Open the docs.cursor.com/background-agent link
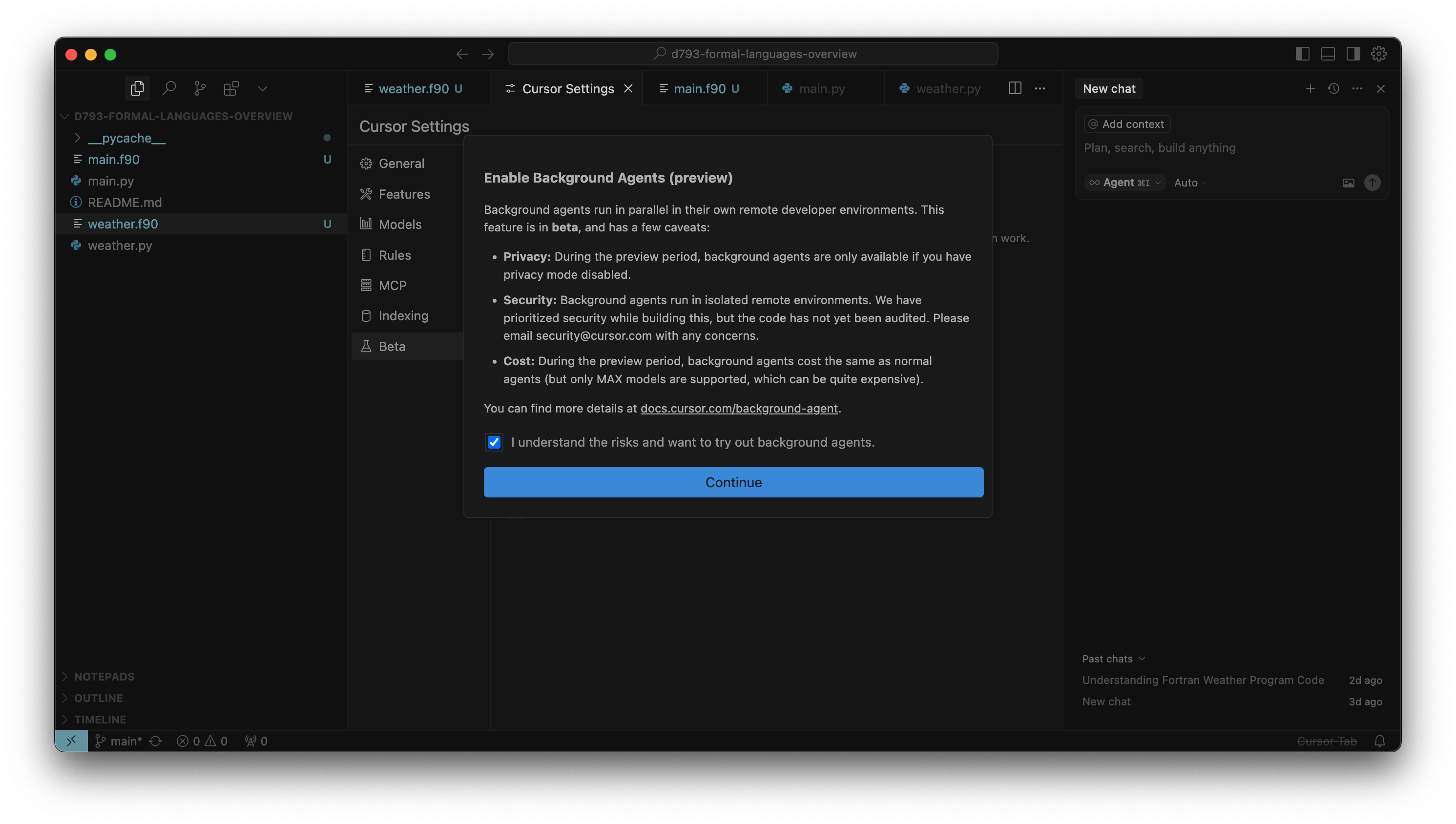 point(739,408)
